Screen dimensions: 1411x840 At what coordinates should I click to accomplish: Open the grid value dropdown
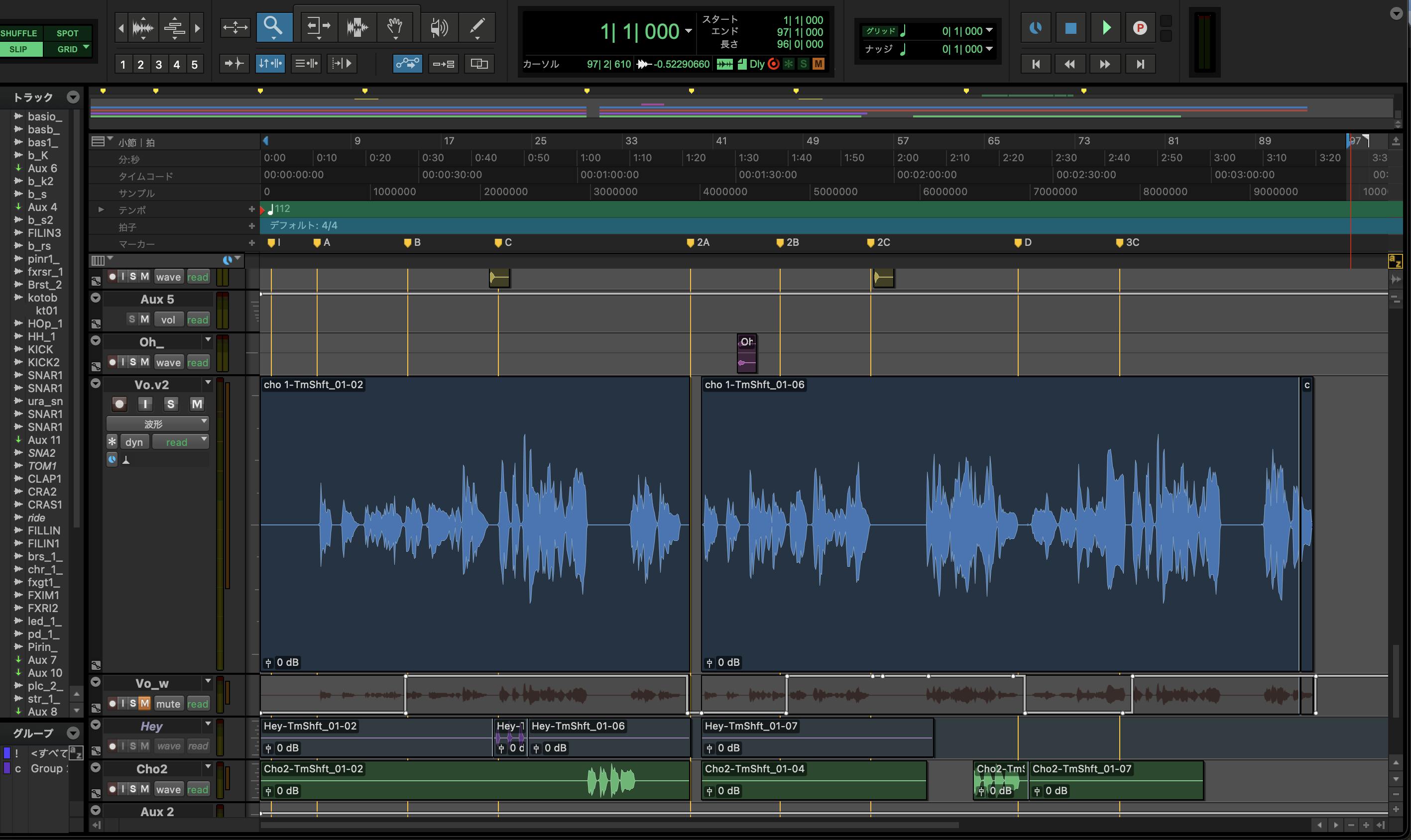tap(989, 30)
